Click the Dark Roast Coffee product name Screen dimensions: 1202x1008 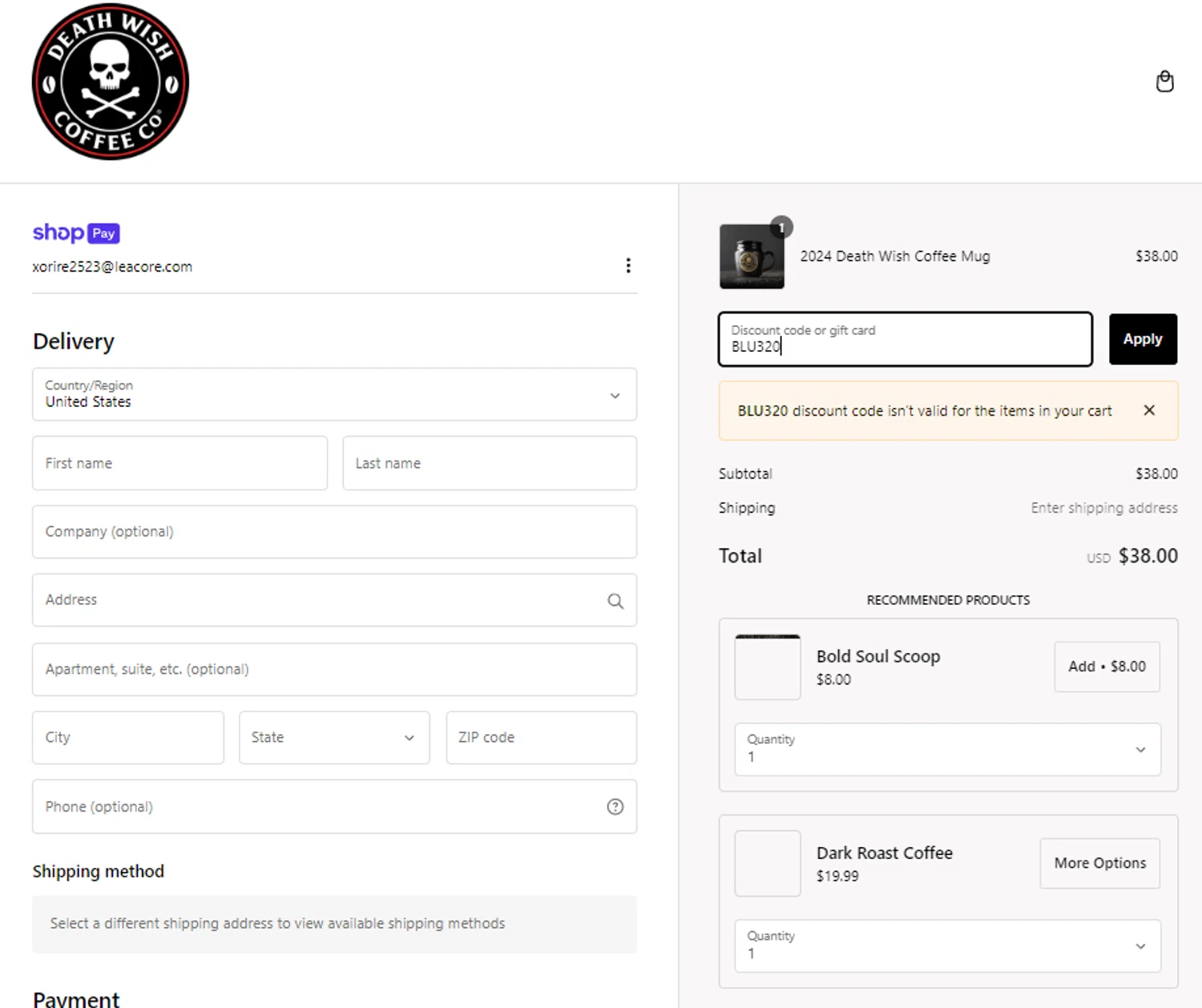click(x=885, y=853)
